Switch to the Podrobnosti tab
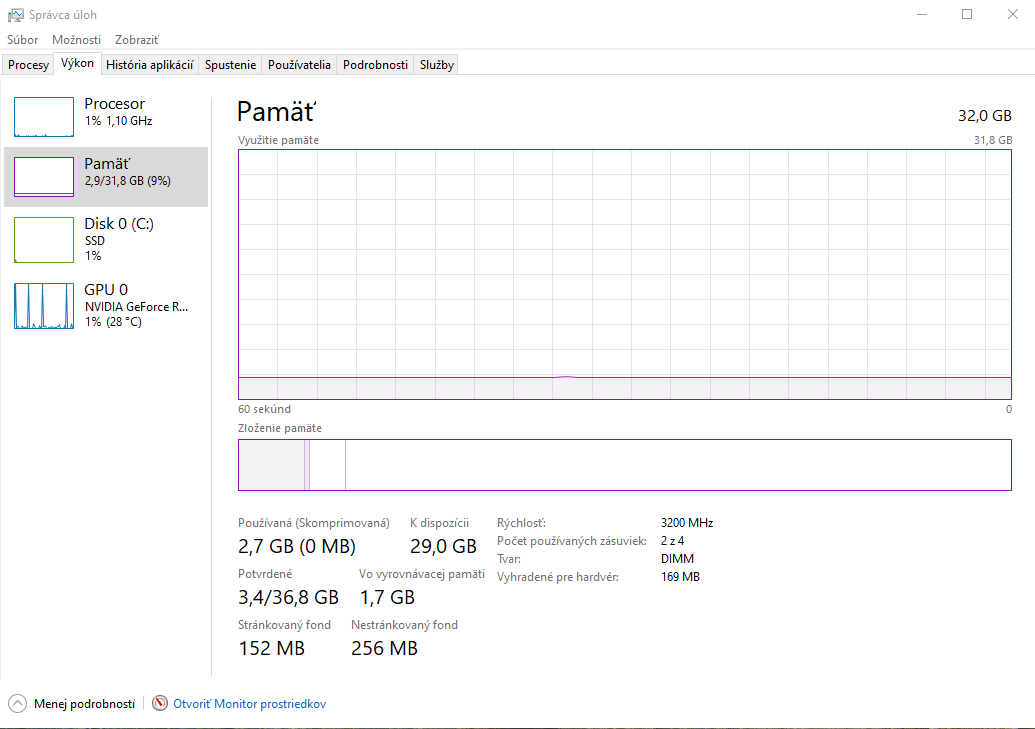Viewport: 1035px width, 729px height. pyautogui.click(x=375, y=65)
